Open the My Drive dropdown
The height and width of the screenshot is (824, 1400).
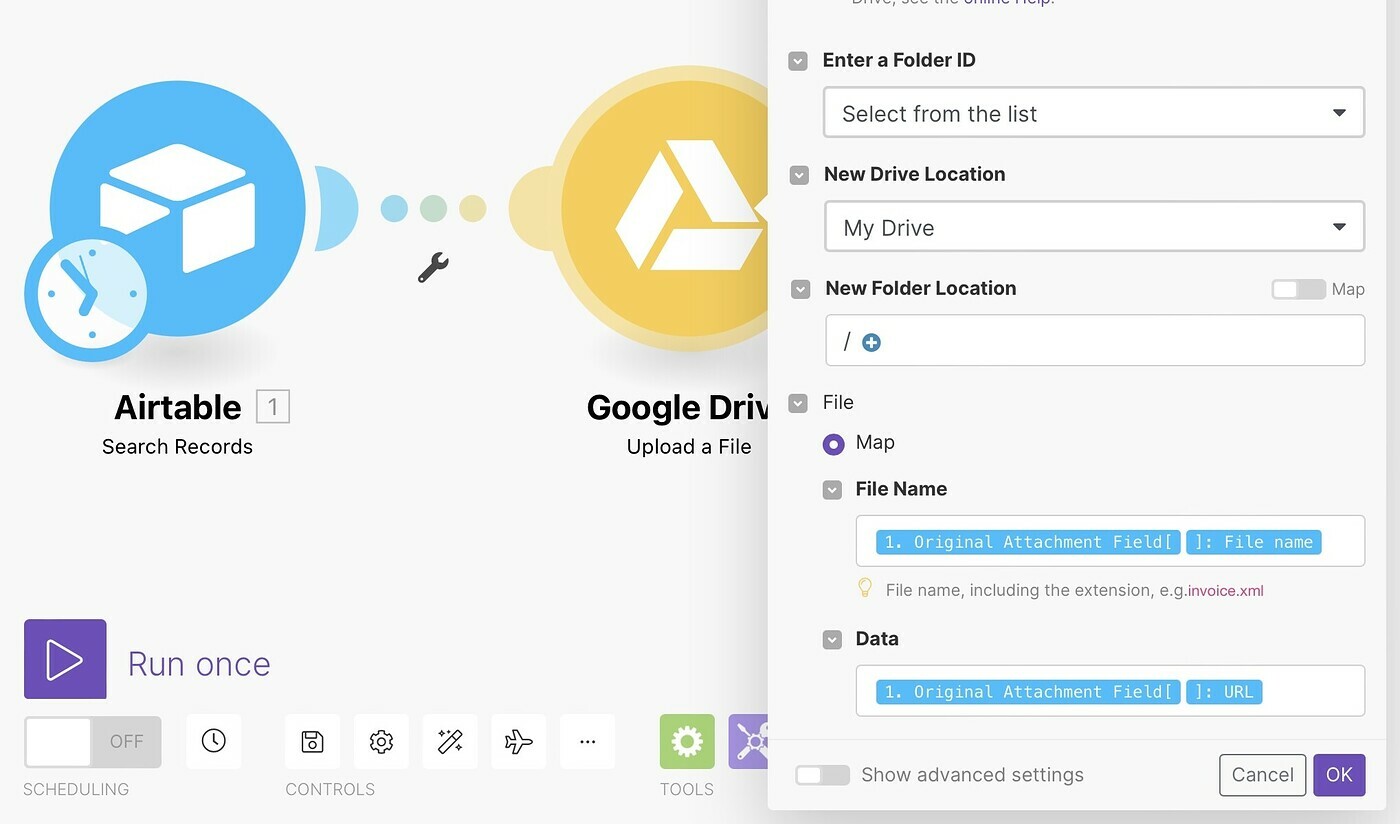[x=1094, y=227]
